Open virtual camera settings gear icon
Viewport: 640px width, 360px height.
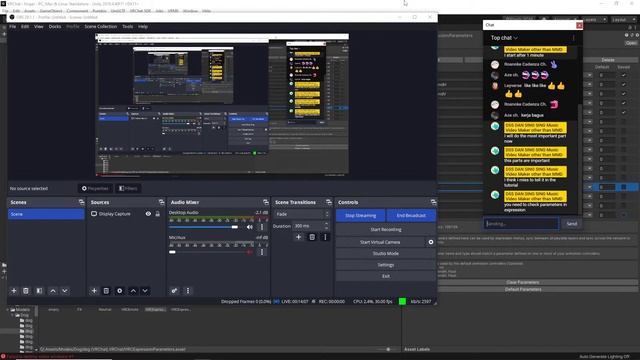pyautogui.click(x=431, y=242)
